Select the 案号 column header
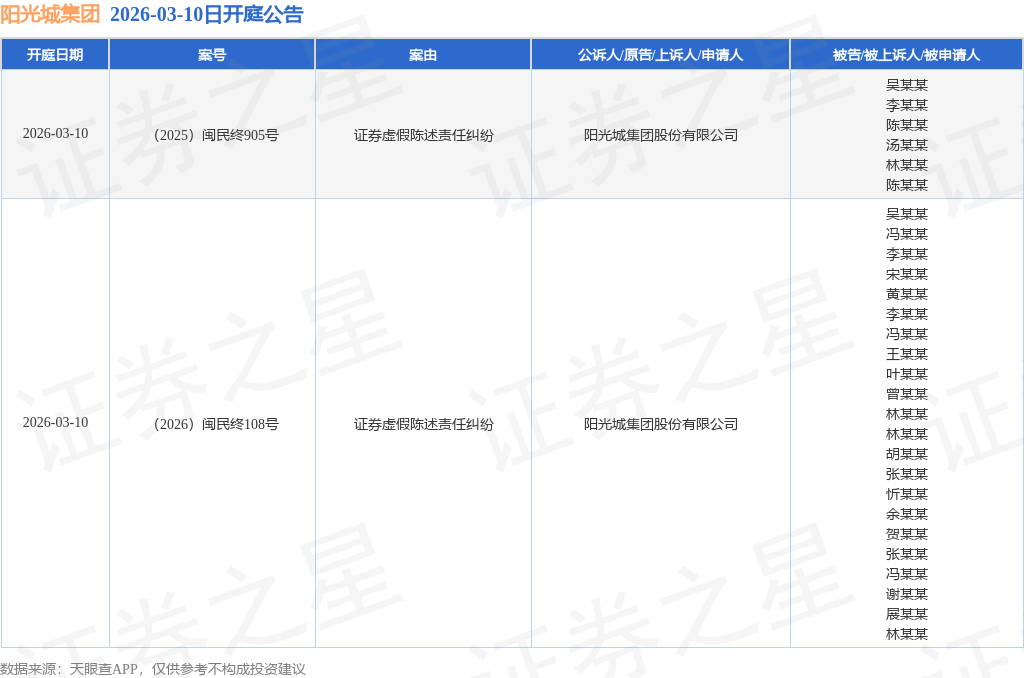1024x678 pixels. 212,55
